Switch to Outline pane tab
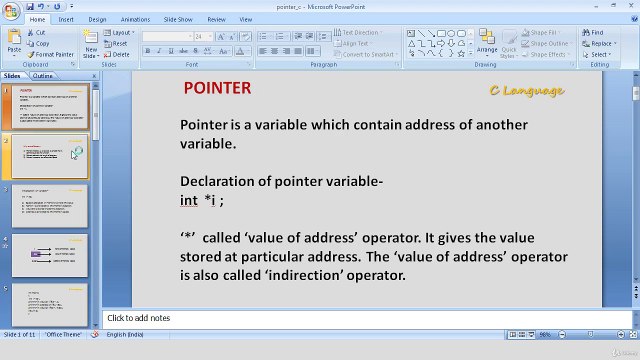640x360 pixels. 42,76
